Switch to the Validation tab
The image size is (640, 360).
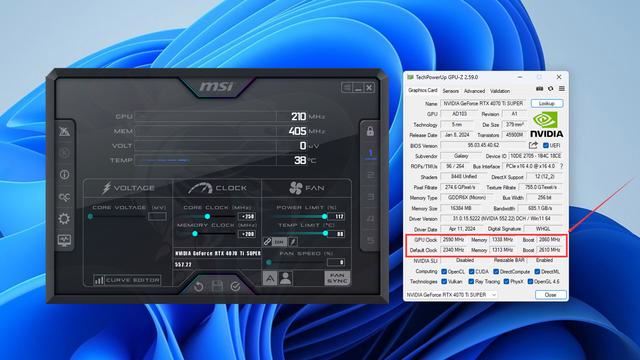tap(500, 91)
